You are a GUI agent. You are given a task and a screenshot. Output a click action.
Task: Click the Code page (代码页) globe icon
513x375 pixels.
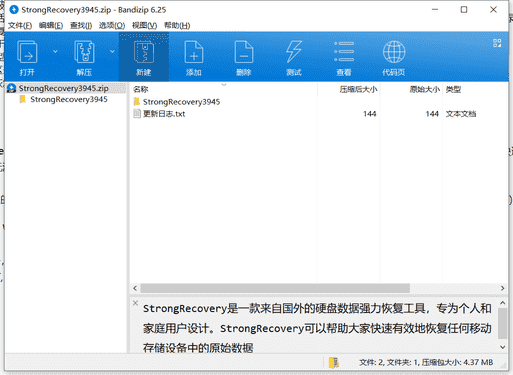394,52
